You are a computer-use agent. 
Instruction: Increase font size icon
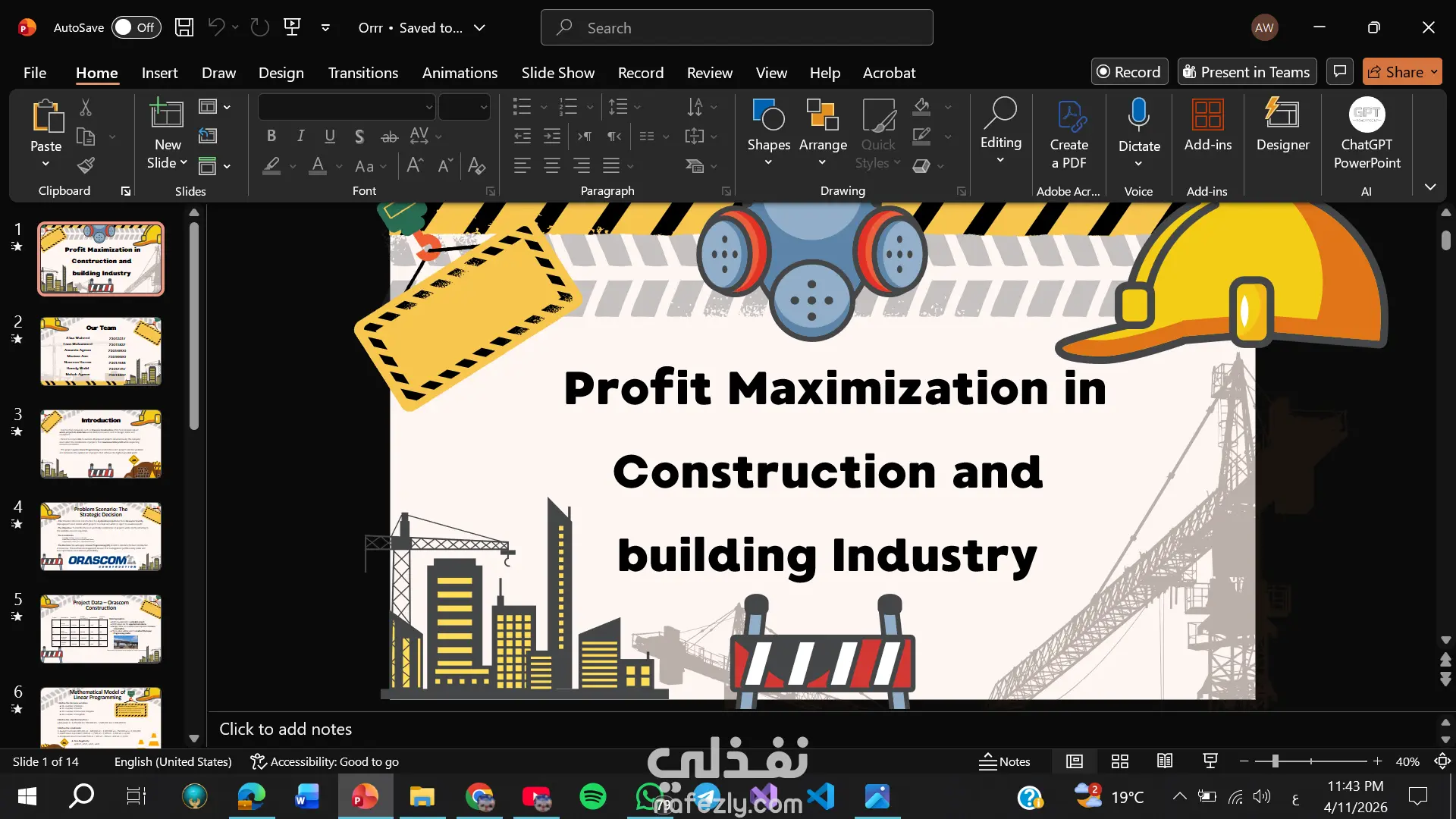click(x=414, y=165)
